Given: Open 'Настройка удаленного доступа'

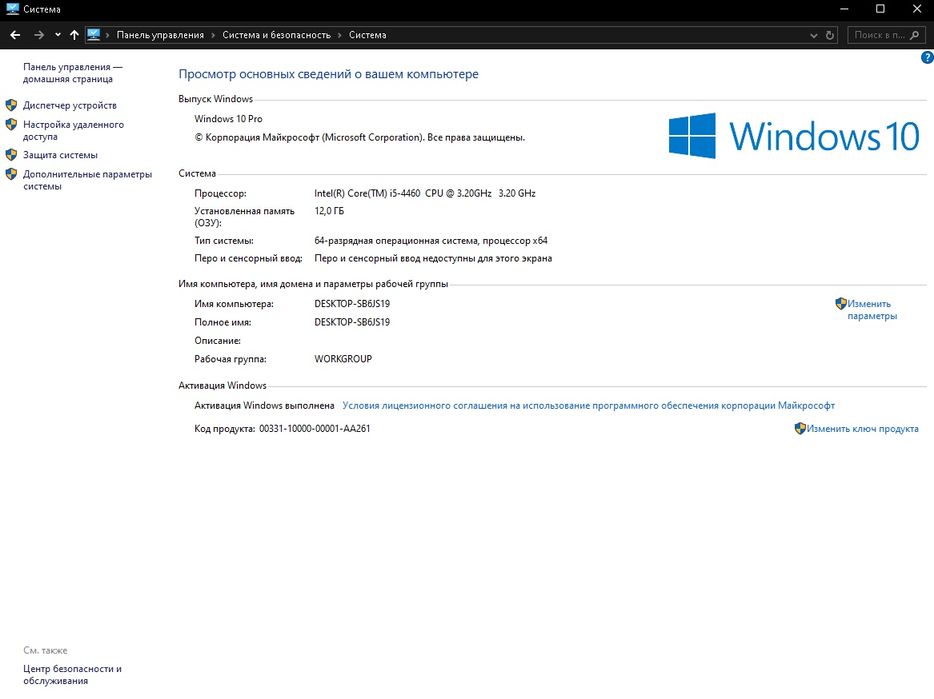Looking at the screenshot, I should 73,131.
